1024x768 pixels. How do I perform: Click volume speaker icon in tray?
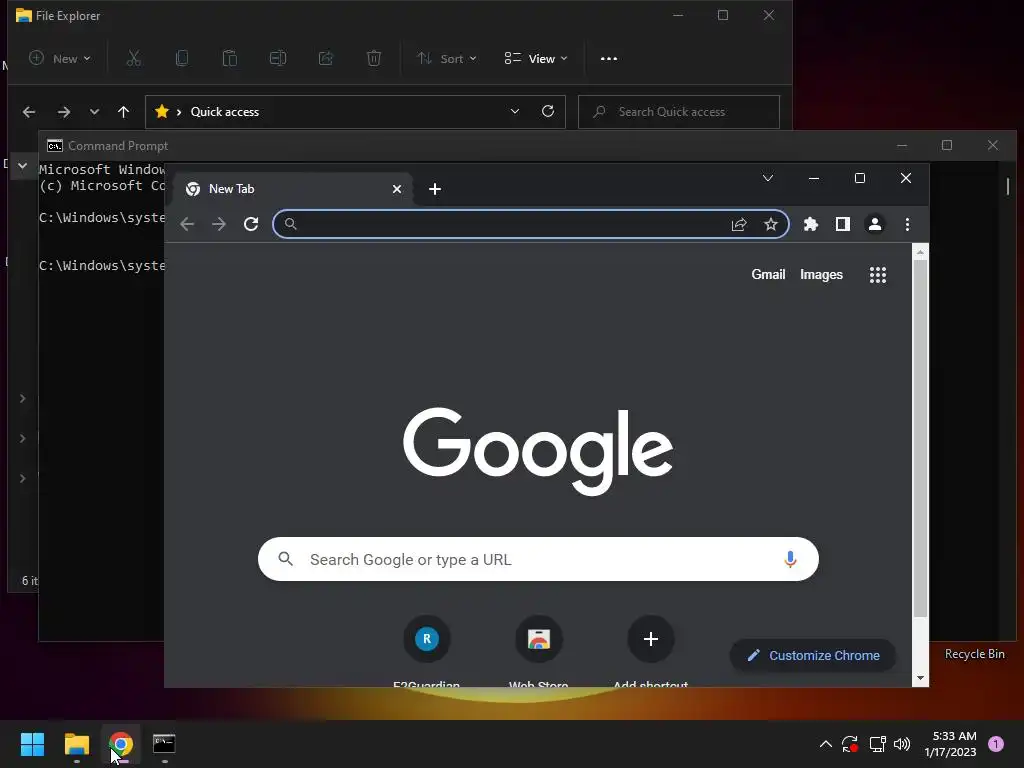click(902, 744)
